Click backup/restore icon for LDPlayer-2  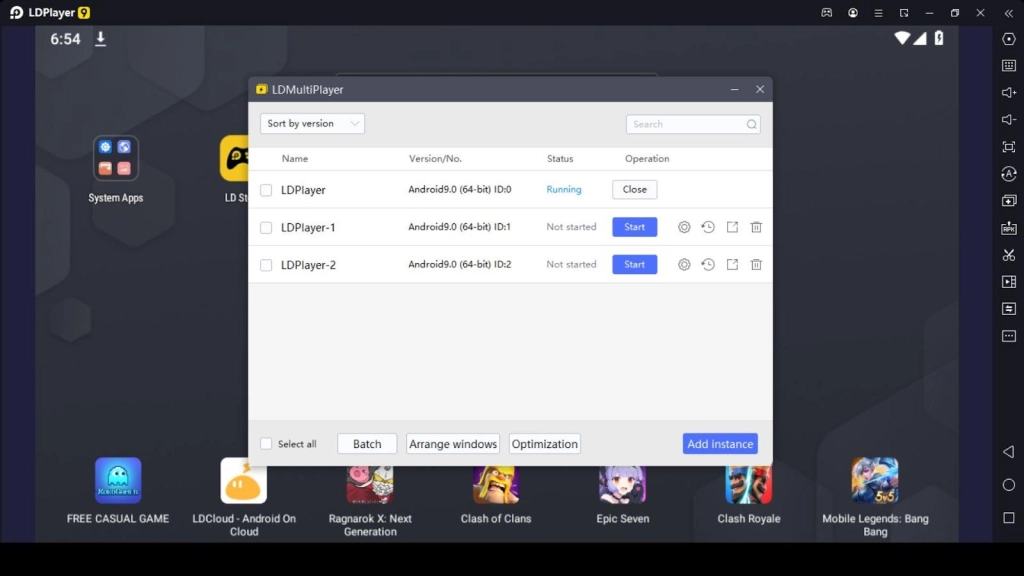[x=708, y=265]
